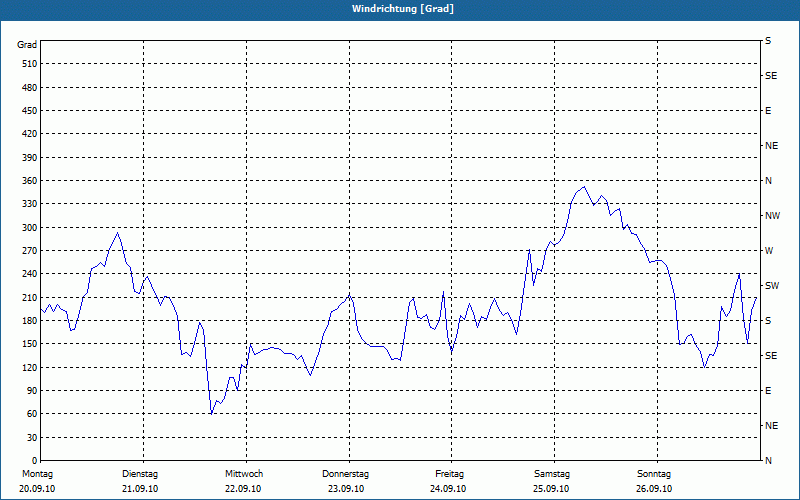Click the chart title "Windrichtung [Grad]"
The width and height of the screenshot is (800, 500).
pos(403,9)
